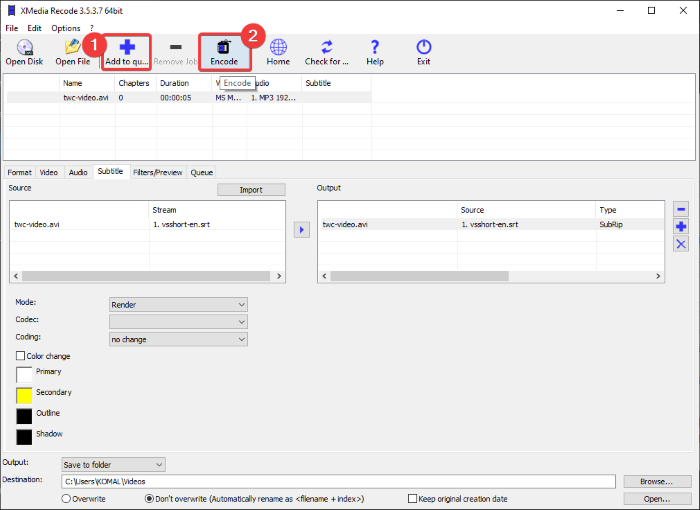Open the Home globe icon
This screenshot has height=510, width=700.
tap(278, 47)
